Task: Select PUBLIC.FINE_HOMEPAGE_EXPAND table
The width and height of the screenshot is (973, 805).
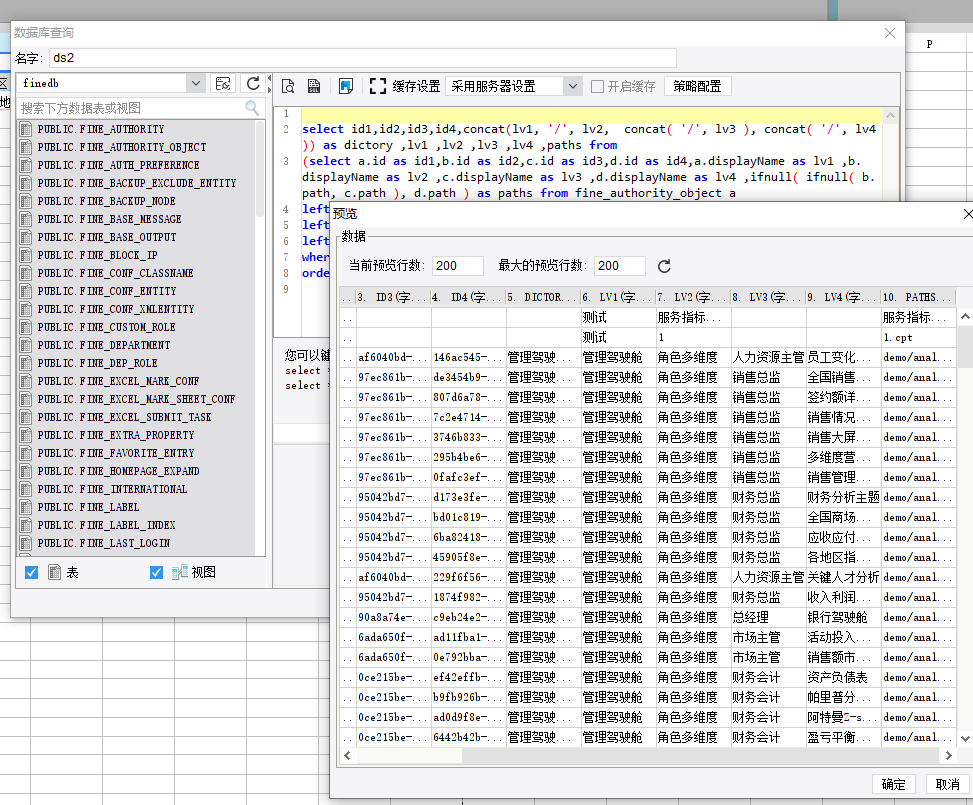Action: click(119, 471)
